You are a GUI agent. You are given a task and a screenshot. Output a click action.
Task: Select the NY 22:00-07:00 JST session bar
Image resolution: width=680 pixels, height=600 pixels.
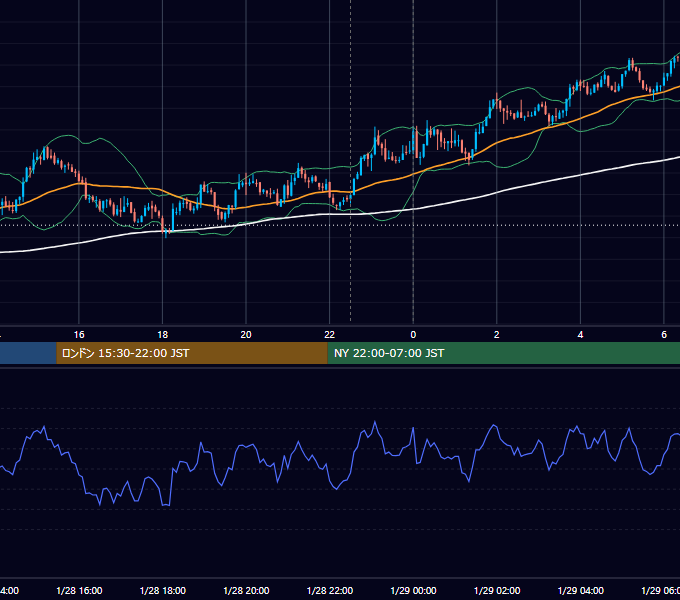point(503,353)
